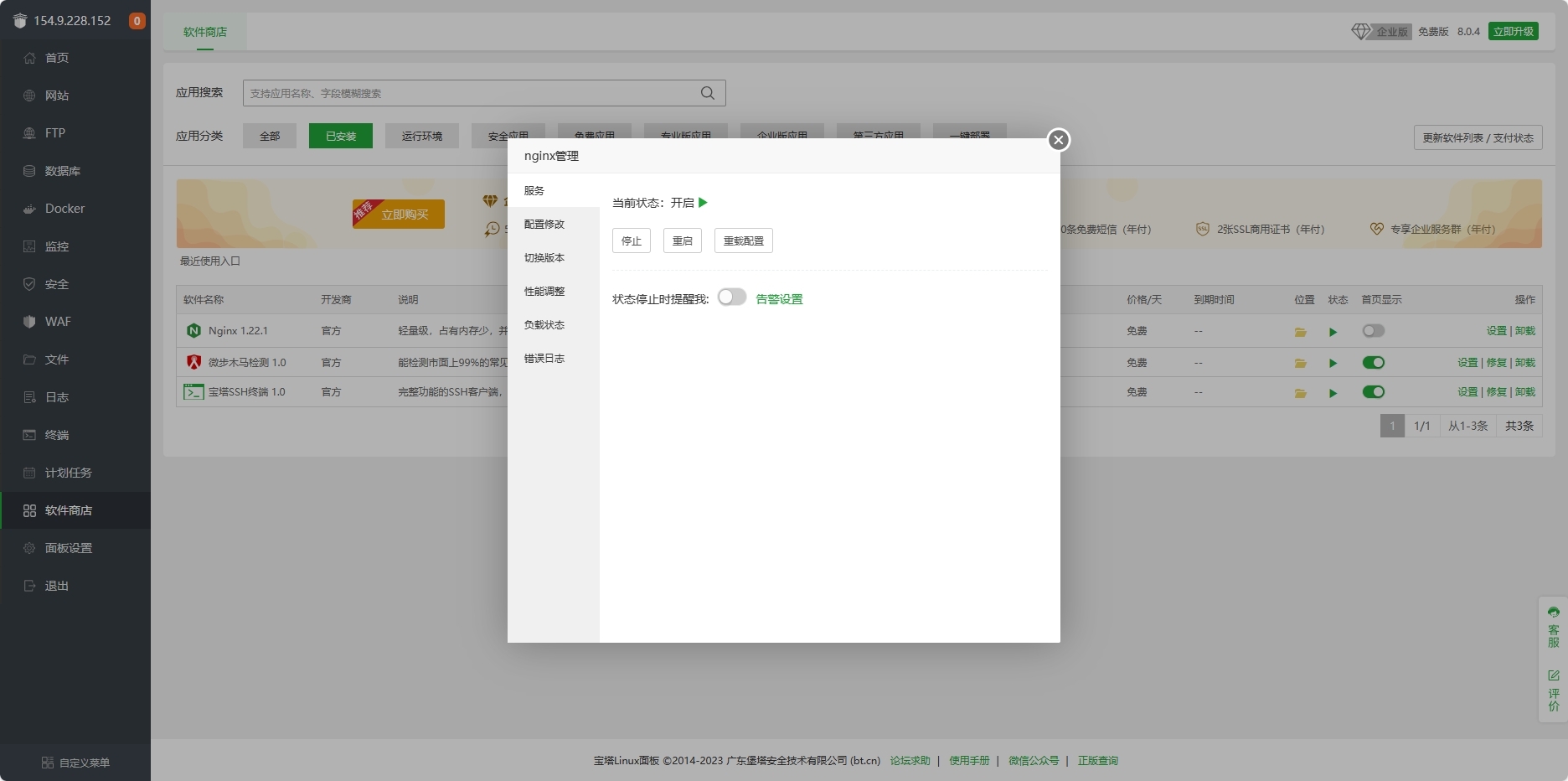
Task: Enable the 状态停止时提醒我 toggle
Action: [731, 297]
